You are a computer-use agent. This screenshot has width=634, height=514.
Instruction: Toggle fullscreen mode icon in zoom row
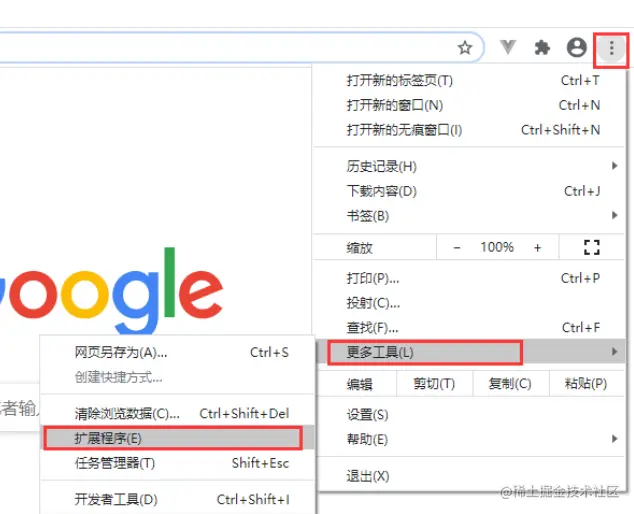(592, 247)
